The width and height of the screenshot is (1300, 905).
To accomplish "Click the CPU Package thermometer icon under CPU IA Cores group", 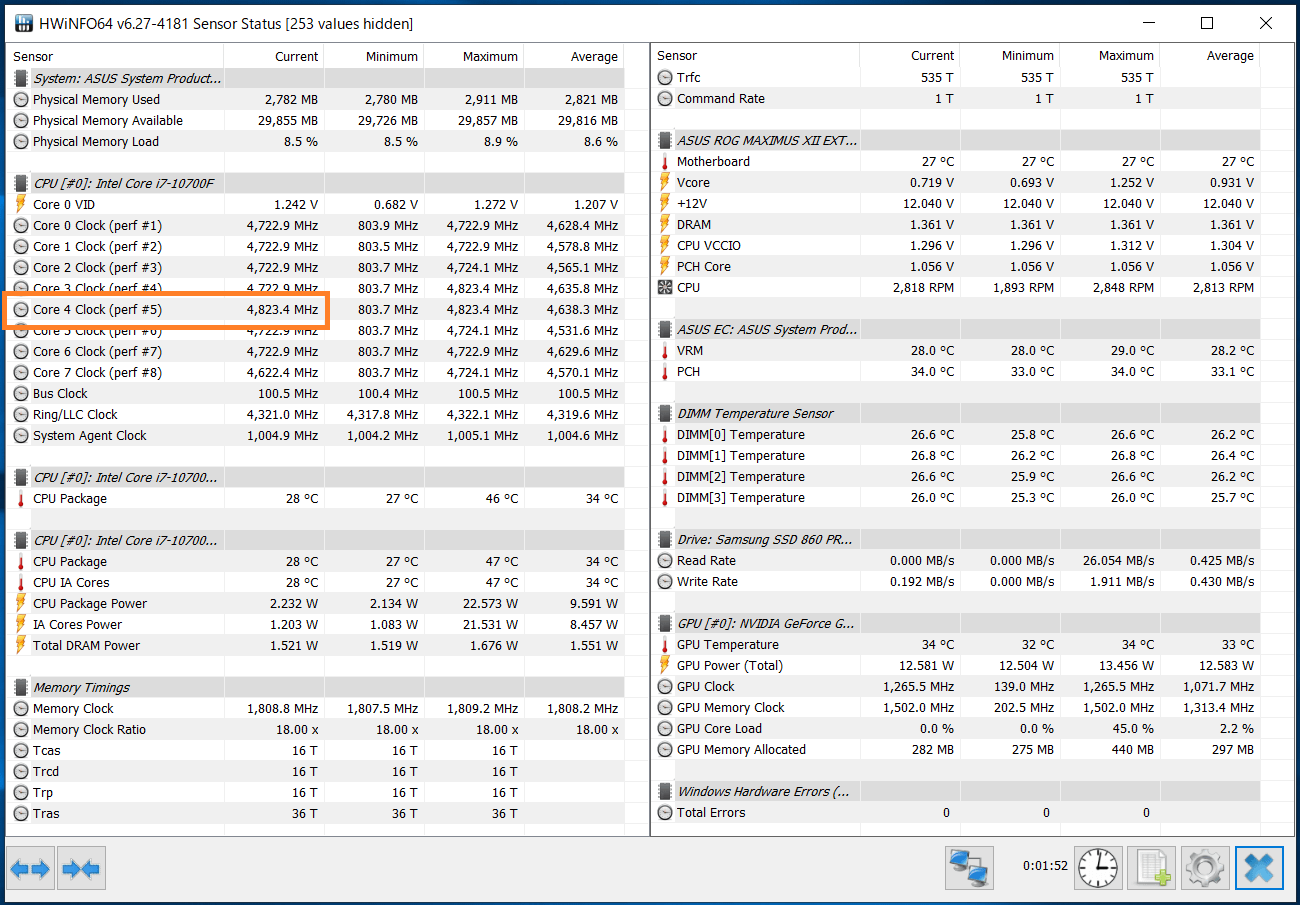I will pos(21,561).
